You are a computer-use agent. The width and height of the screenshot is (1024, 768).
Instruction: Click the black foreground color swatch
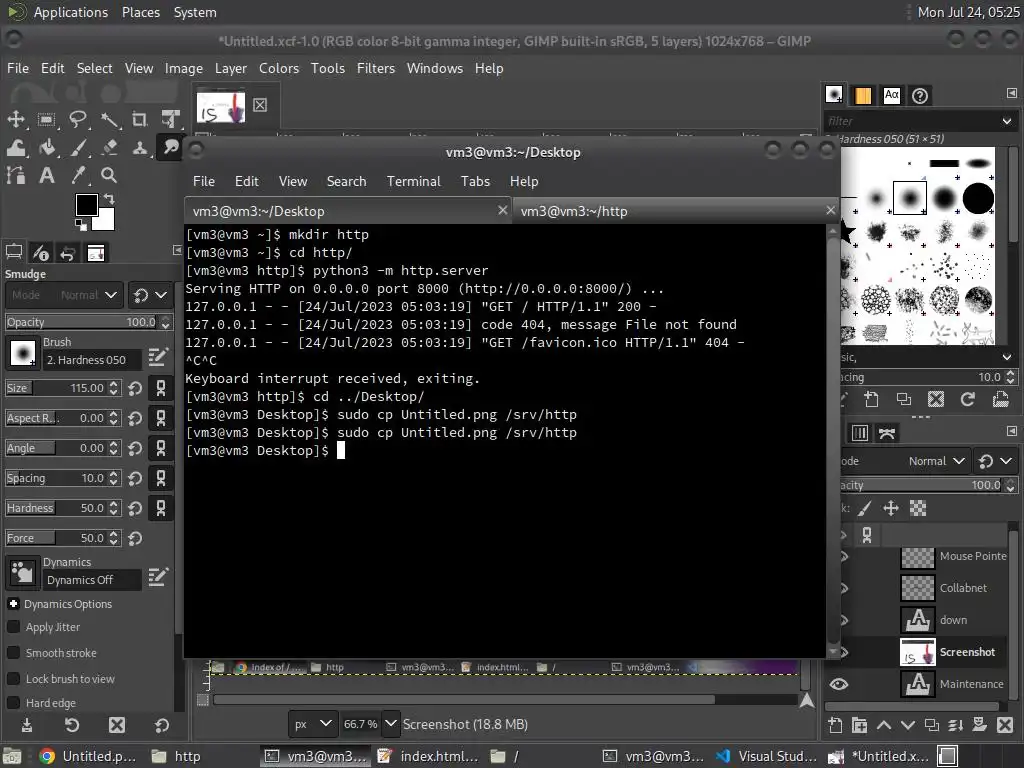click(86, 205)
